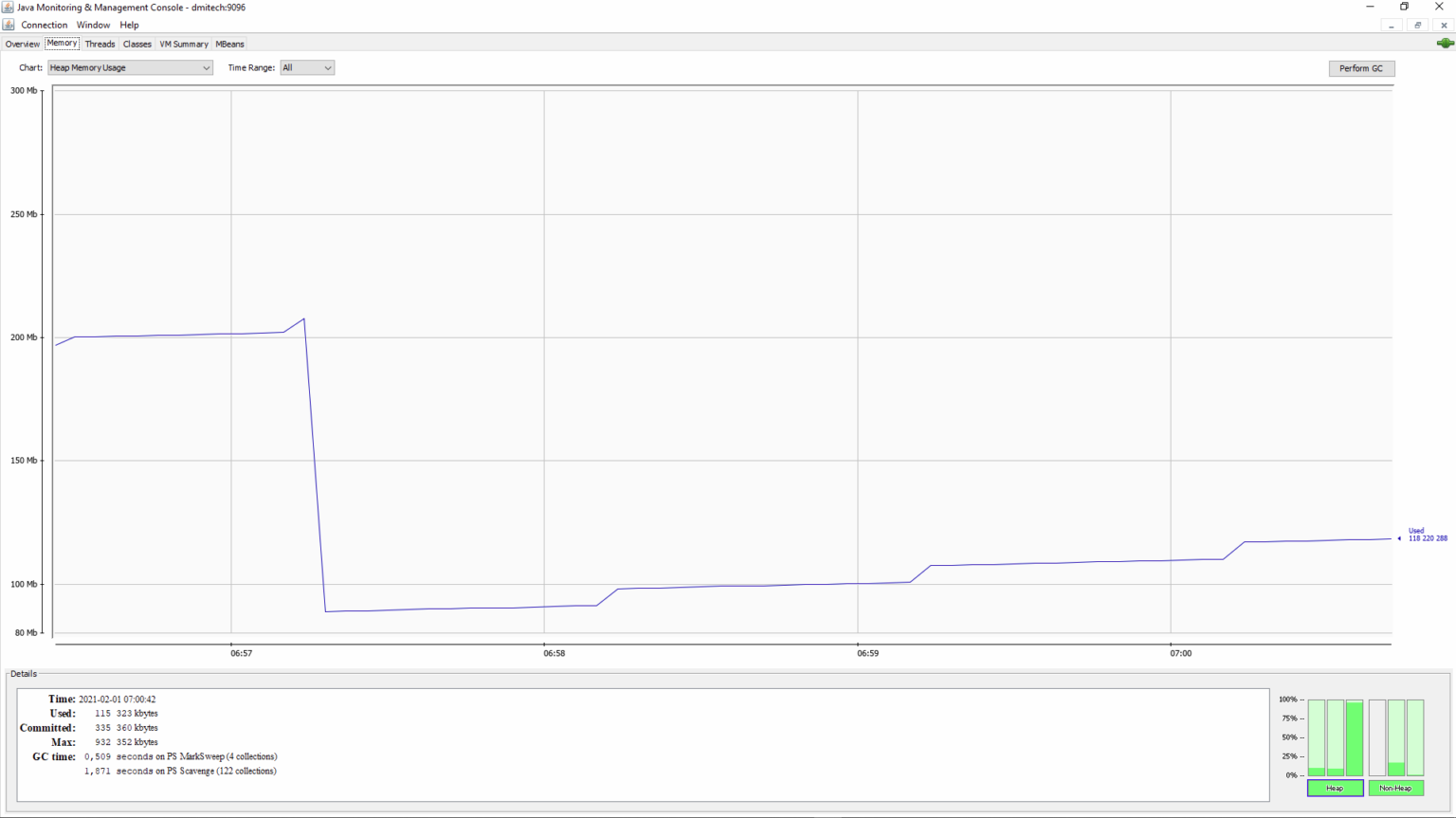Close the inner connection frame
Viewport: 1456px width, 818px height.
[1444, 26]
